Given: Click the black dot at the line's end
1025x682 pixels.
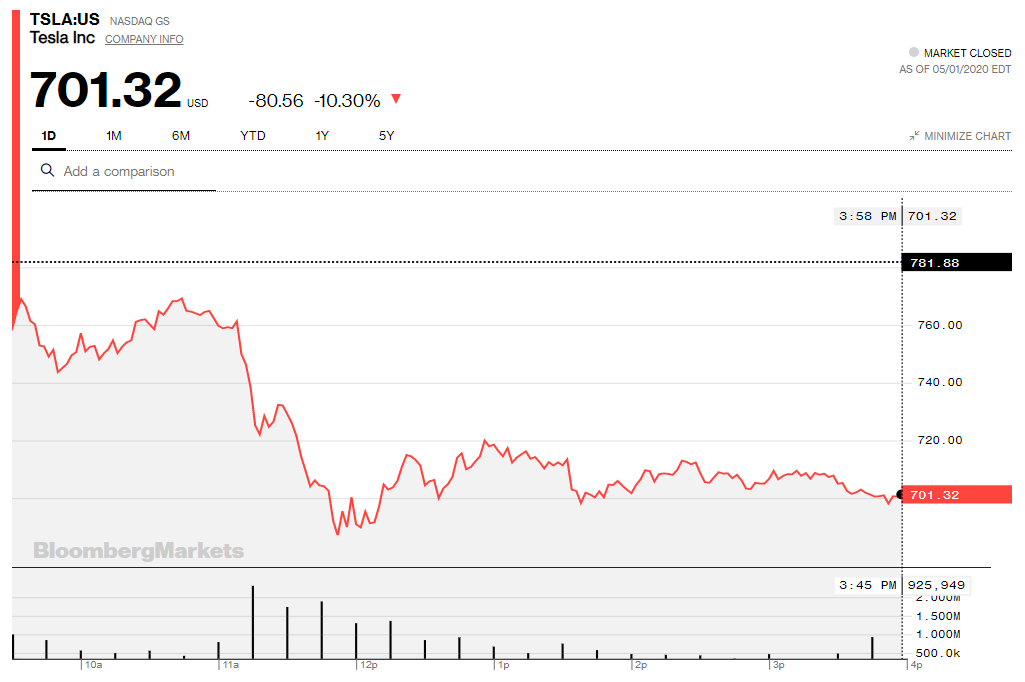Looking at the screenshot, I should point(901,494).
